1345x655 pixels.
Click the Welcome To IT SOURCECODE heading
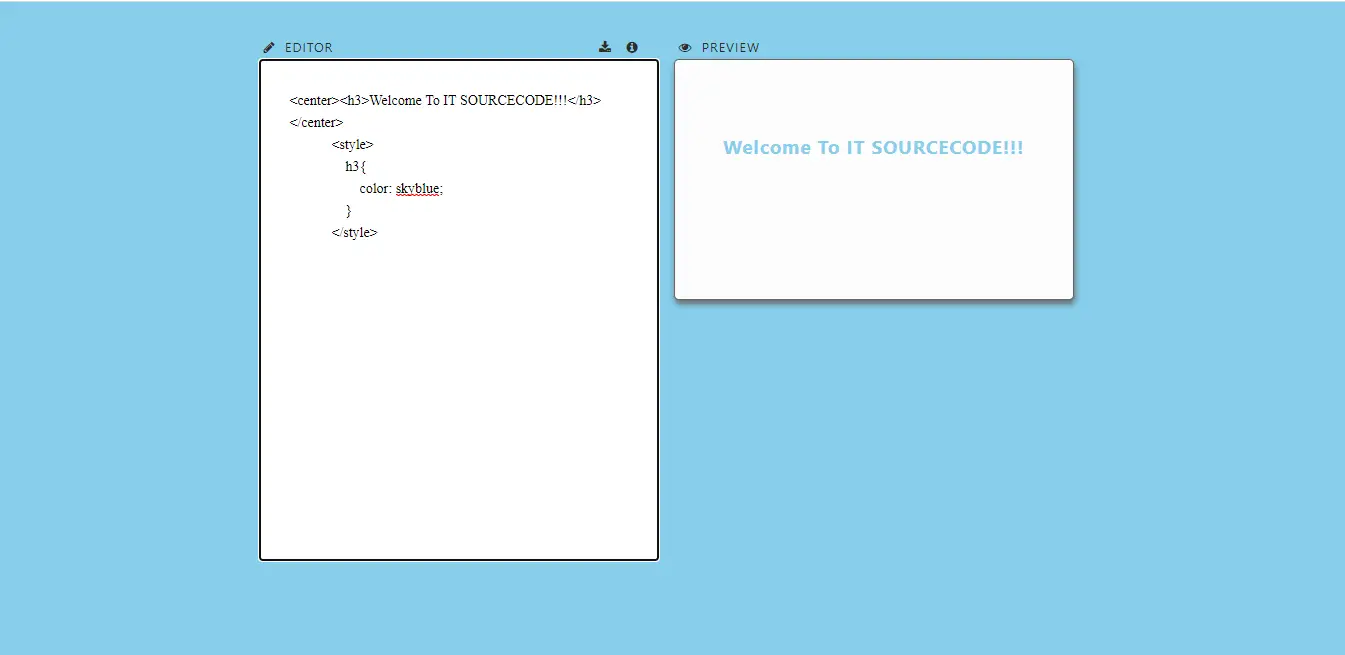pos(873,147)
